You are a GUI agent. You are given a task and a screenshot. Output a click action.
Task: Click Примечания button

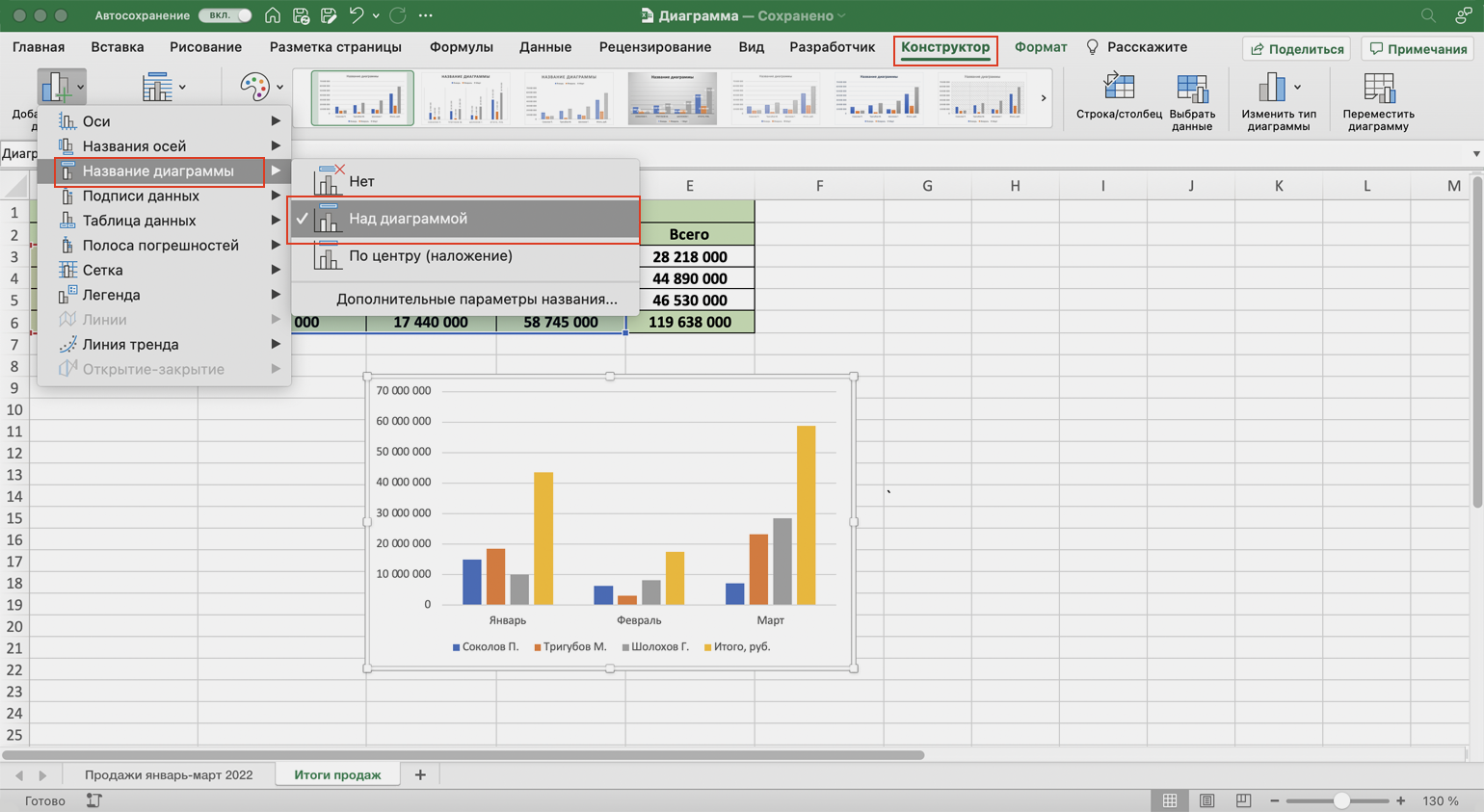(x=1418, y=48)
